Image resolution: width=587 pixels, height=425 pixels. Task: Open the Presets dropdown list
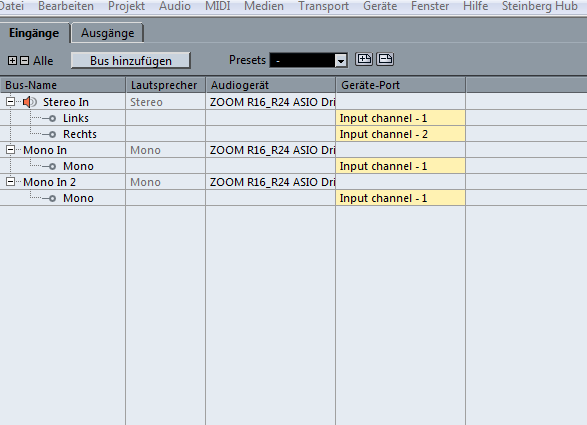point(341,60)
